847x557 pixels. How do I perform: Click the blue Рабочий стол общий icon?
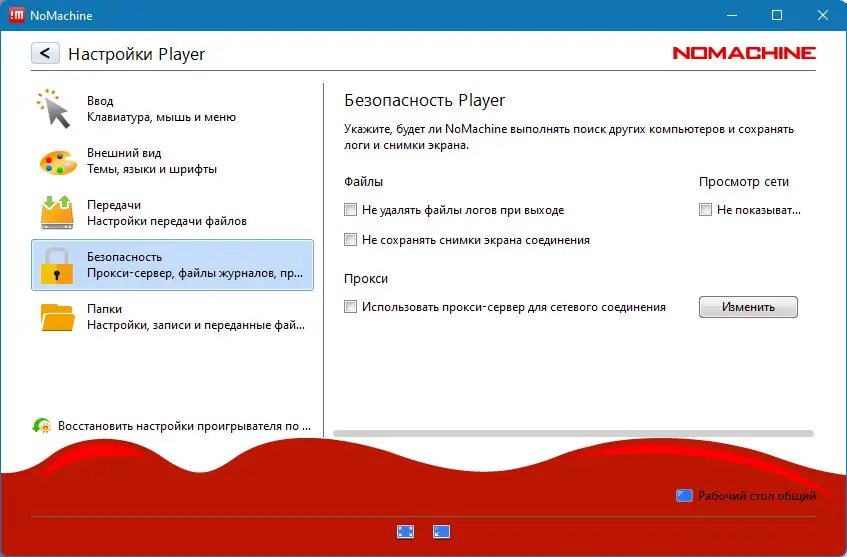(x=684, y=495)
